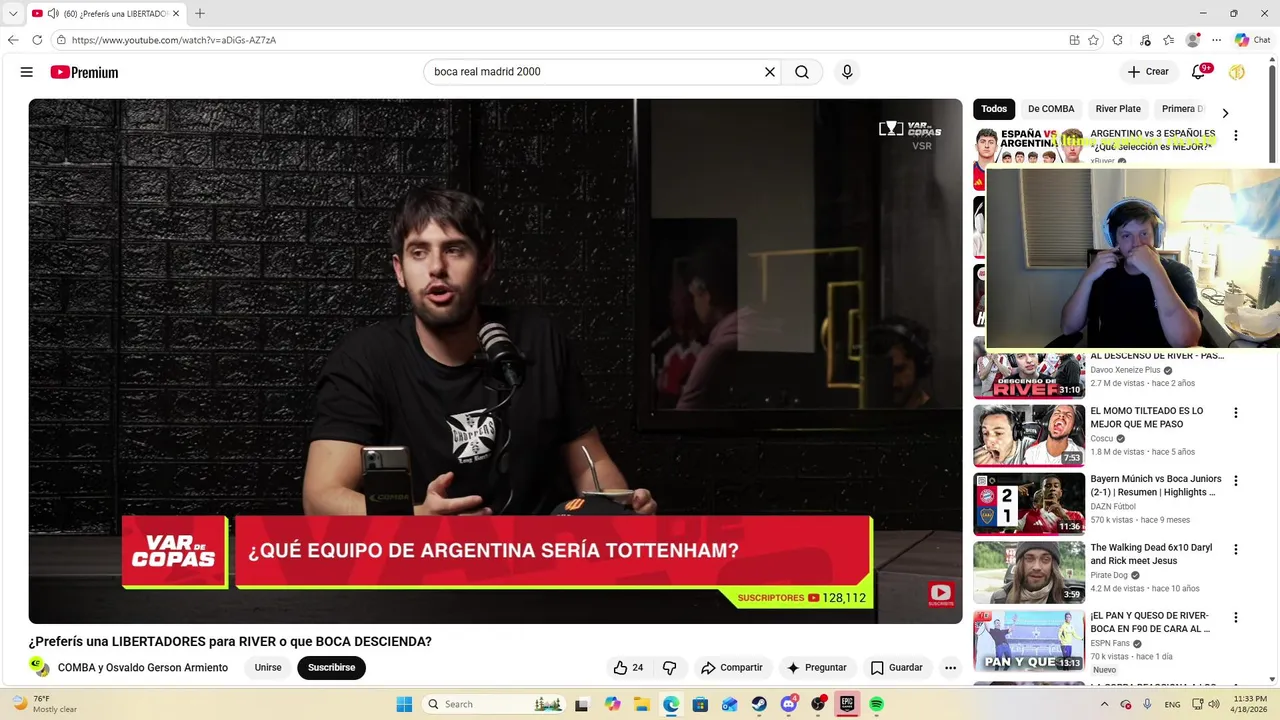Subscribe with the Suscribirse button
Viewport: 1280px width, 720px height.
point(331,668)
